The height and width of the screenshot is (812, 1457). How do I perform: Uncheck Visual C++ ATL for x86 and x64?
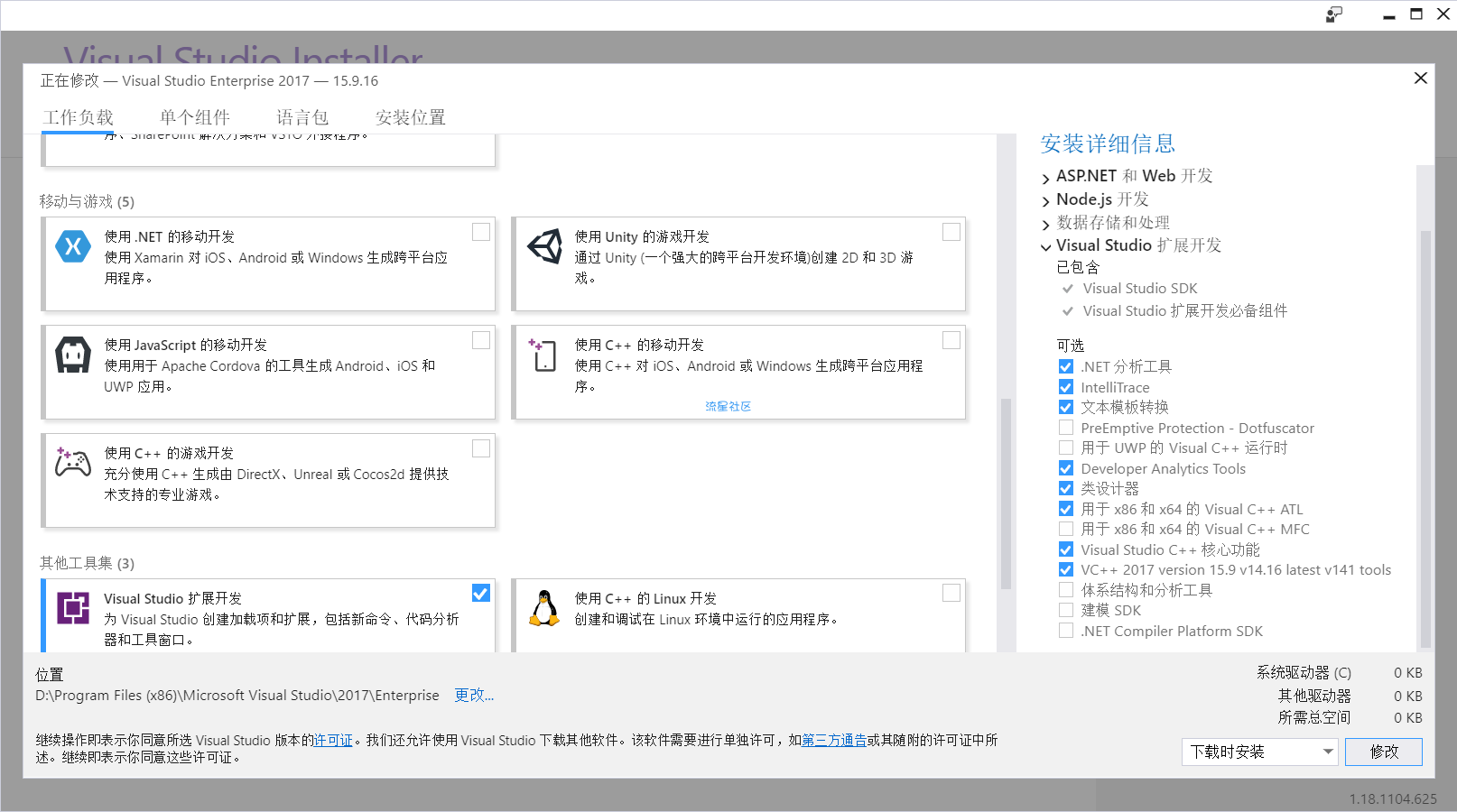coord(1066,509)
